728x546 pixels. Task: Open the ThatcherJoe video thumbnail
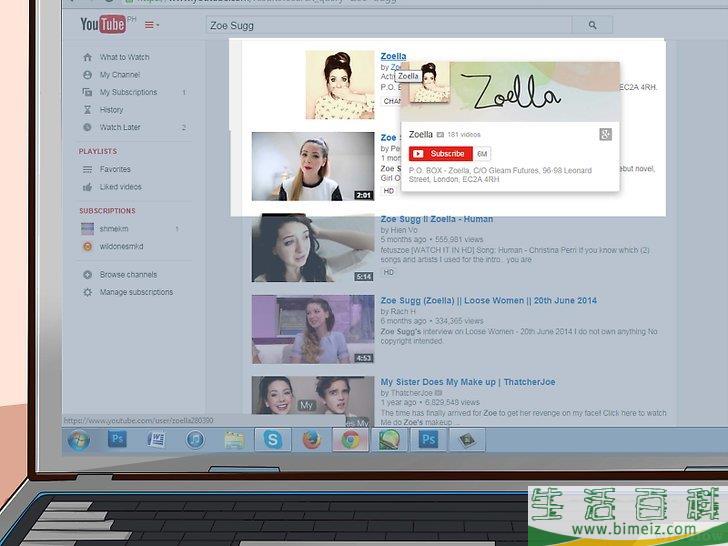click(x=313, y=402)
